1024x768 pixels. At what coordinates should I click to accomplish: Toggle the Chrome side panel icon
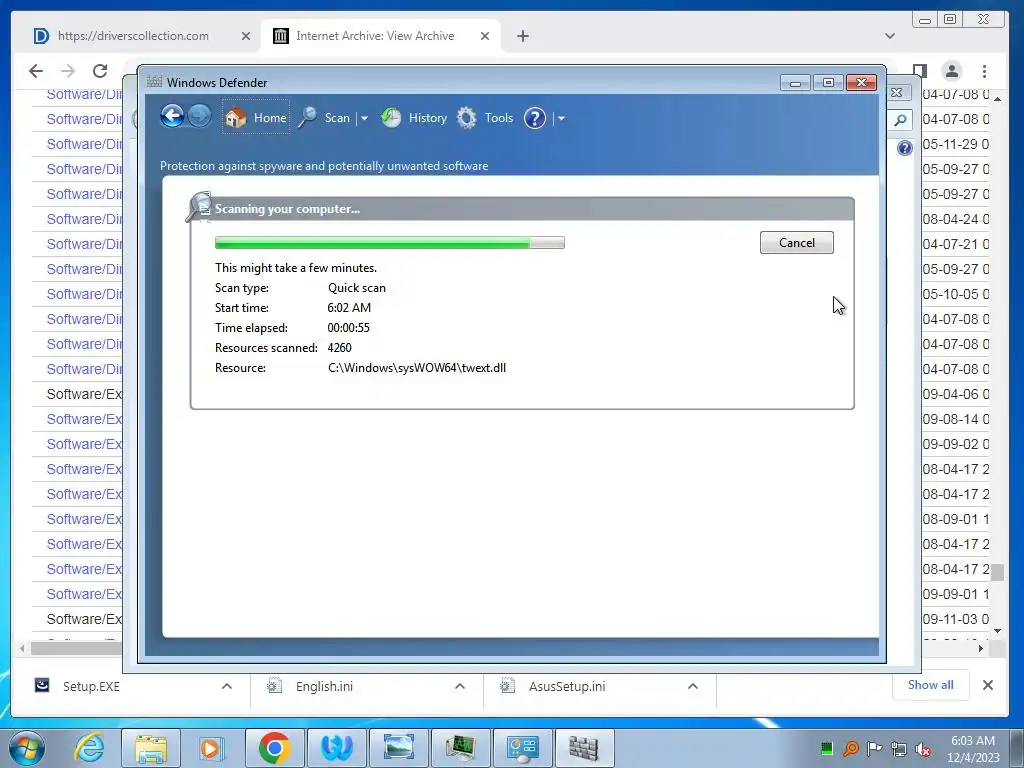click(920, 70)
